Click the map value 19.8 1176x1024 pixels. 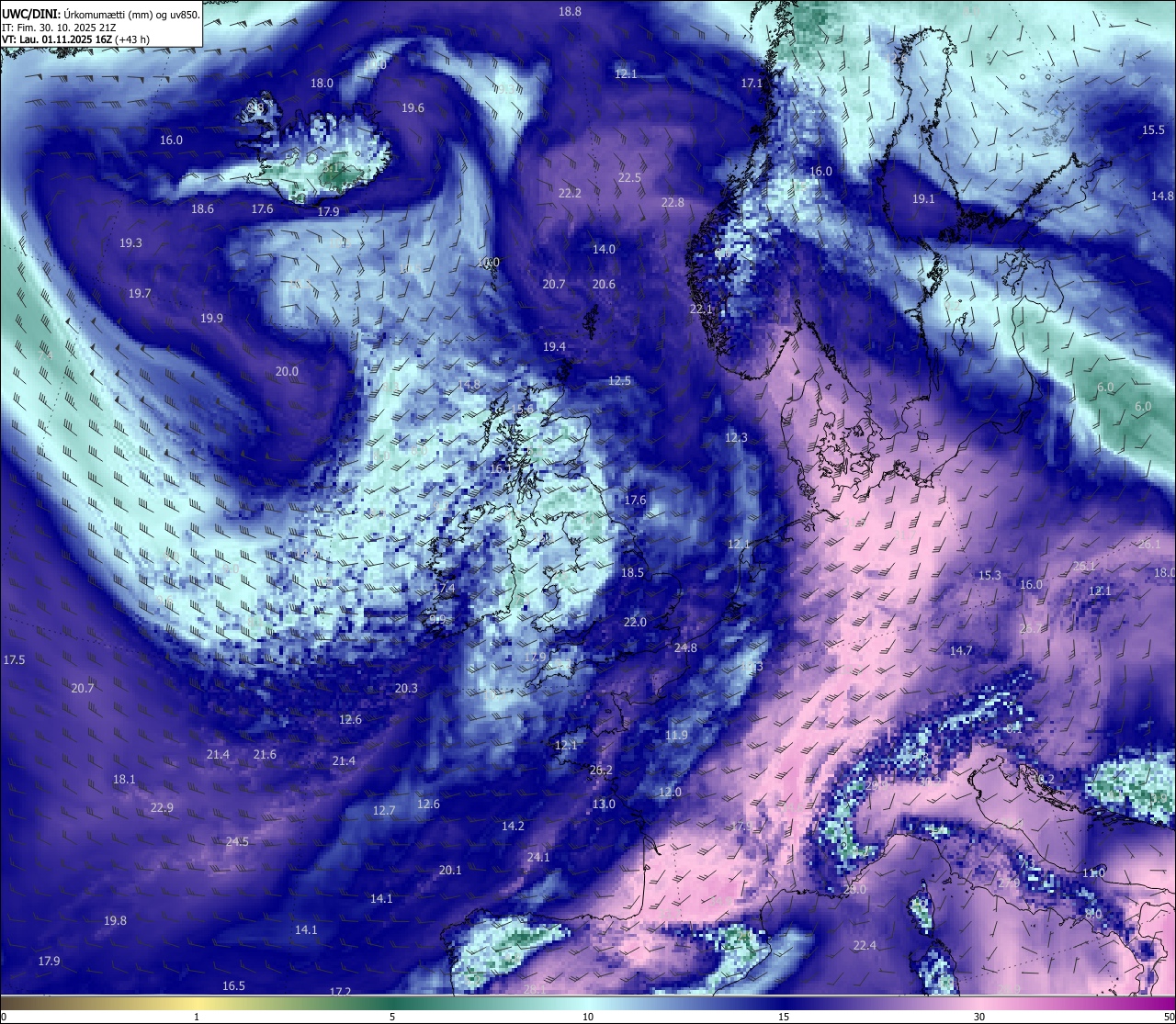pos(115,920)
